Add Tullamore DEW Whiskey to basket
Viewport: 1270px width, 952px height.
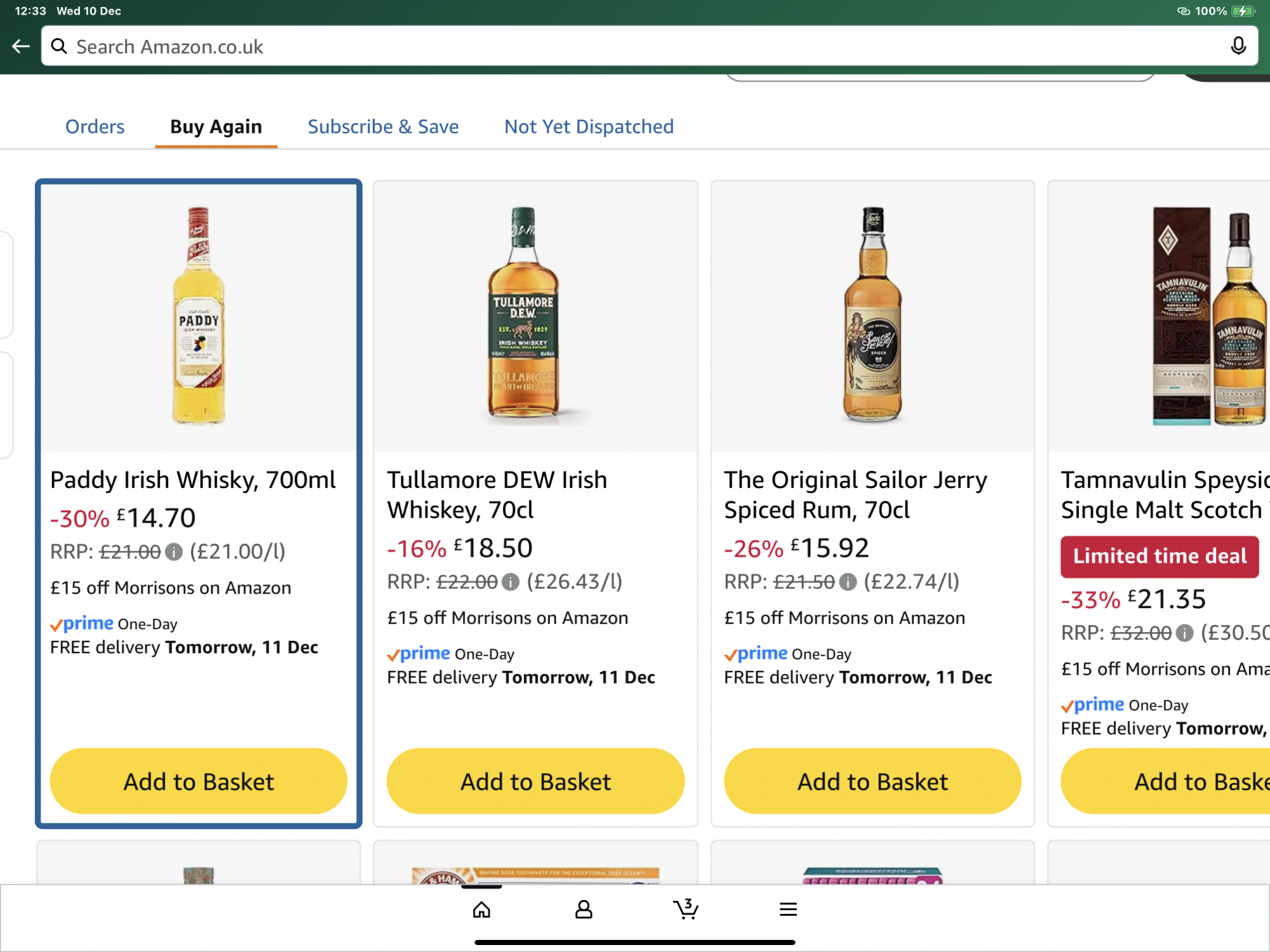tap(535, 781)
